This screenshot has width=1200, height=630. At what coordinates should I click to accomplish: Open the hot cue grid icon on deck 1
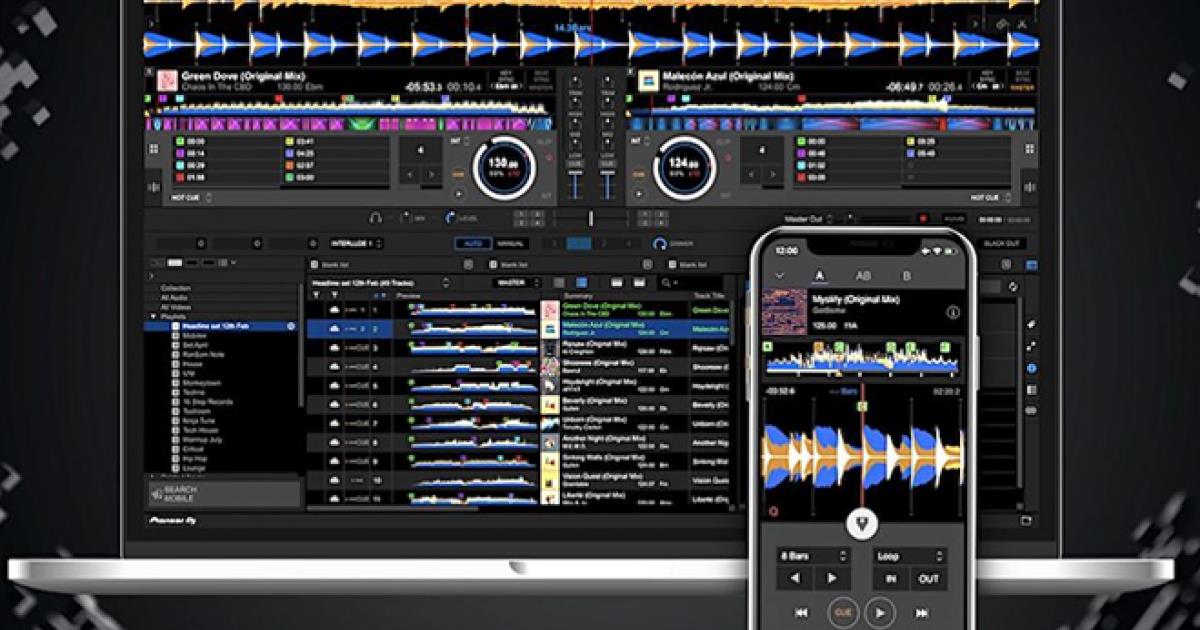154,149
